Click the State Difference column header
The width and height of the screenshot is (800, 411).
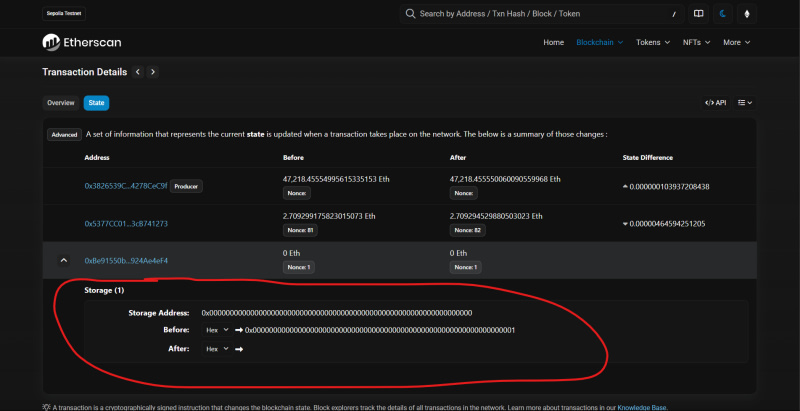pos(647,158)
